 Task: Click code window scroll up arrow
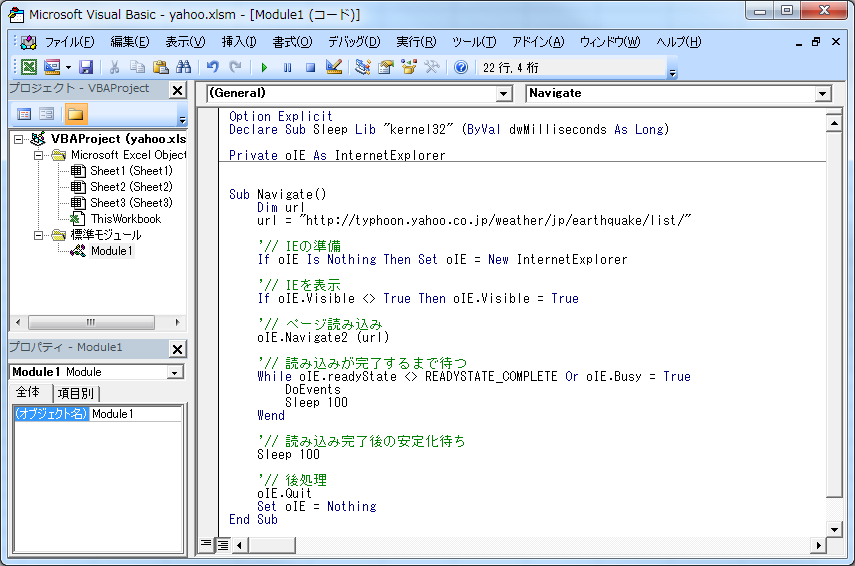[x=834, y=123]
